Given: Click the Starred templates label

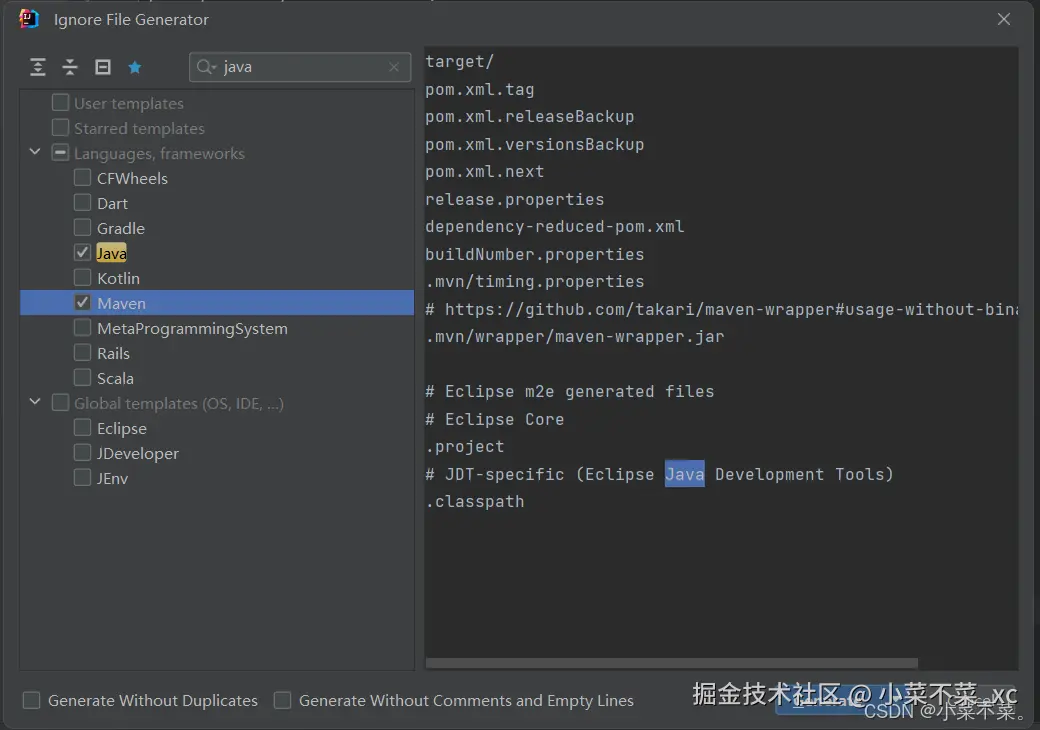Looking at the screenshot, I should coord(139,129).
